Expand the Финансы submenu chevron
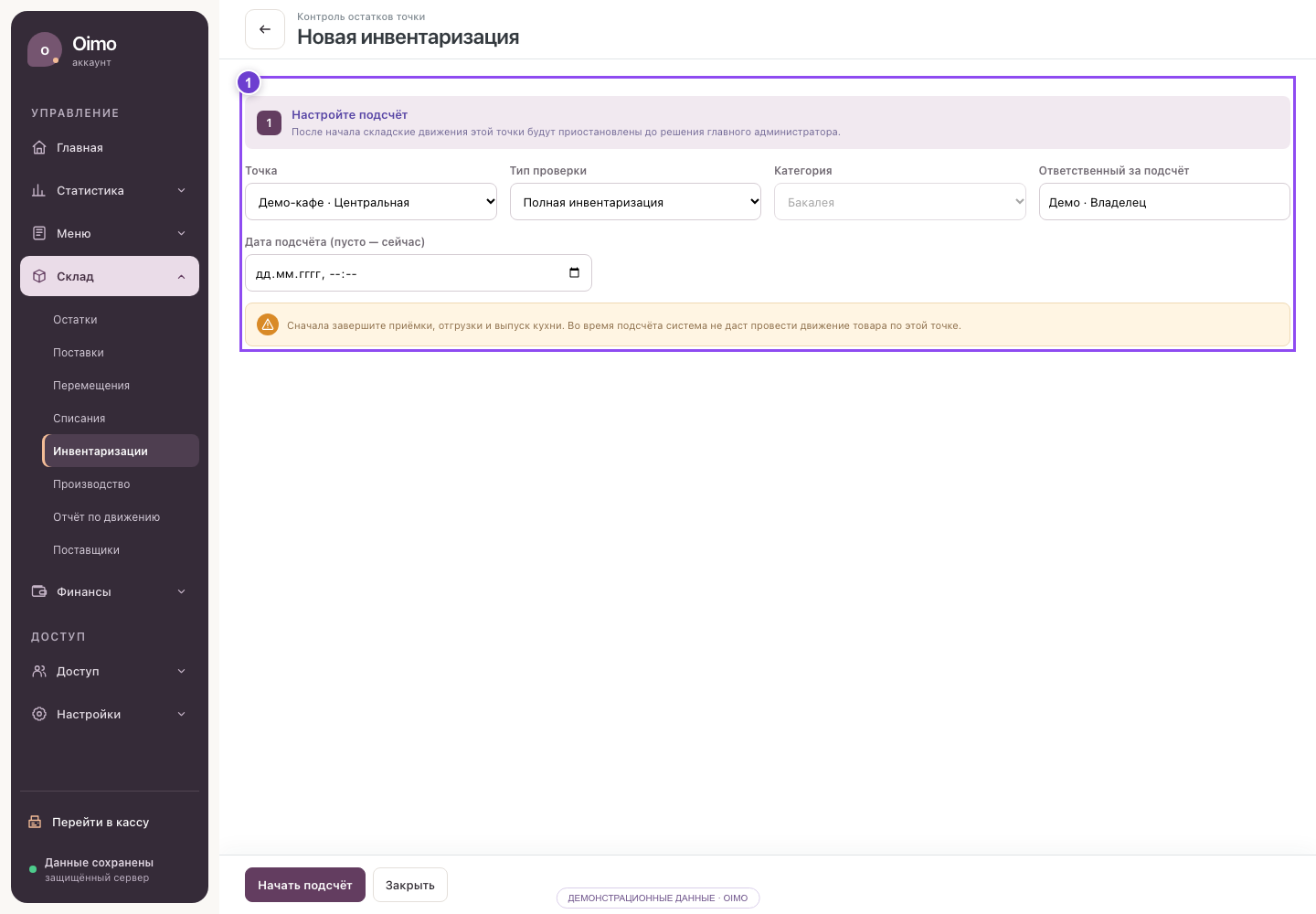The width and height of the screenshot is (1316, 914). pos(181,591)
